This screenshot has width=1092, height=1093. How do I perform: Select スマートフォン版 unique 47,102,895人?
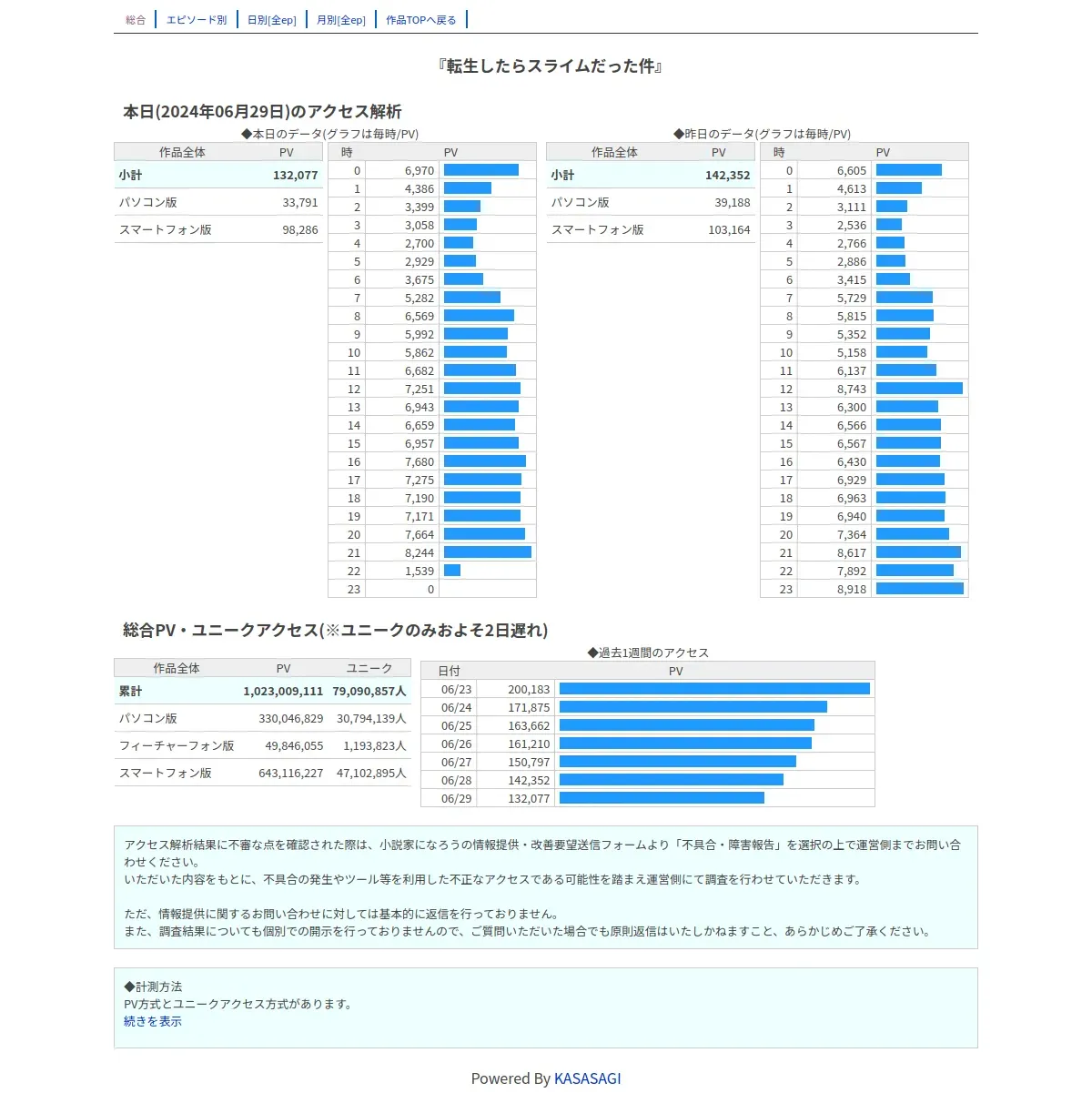(x=371, y=774)
